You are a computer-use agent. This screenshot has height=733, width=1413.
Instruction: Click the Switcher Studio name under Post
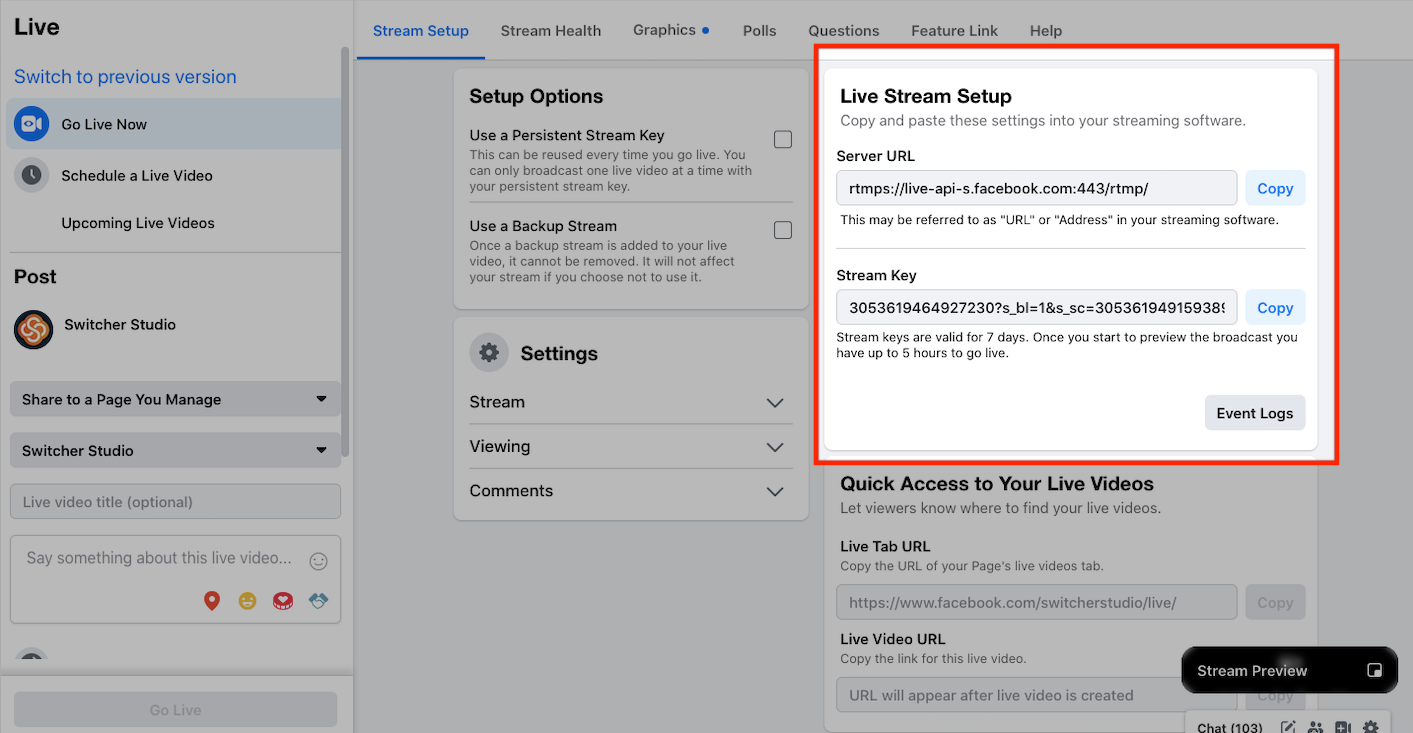(120, 325)
